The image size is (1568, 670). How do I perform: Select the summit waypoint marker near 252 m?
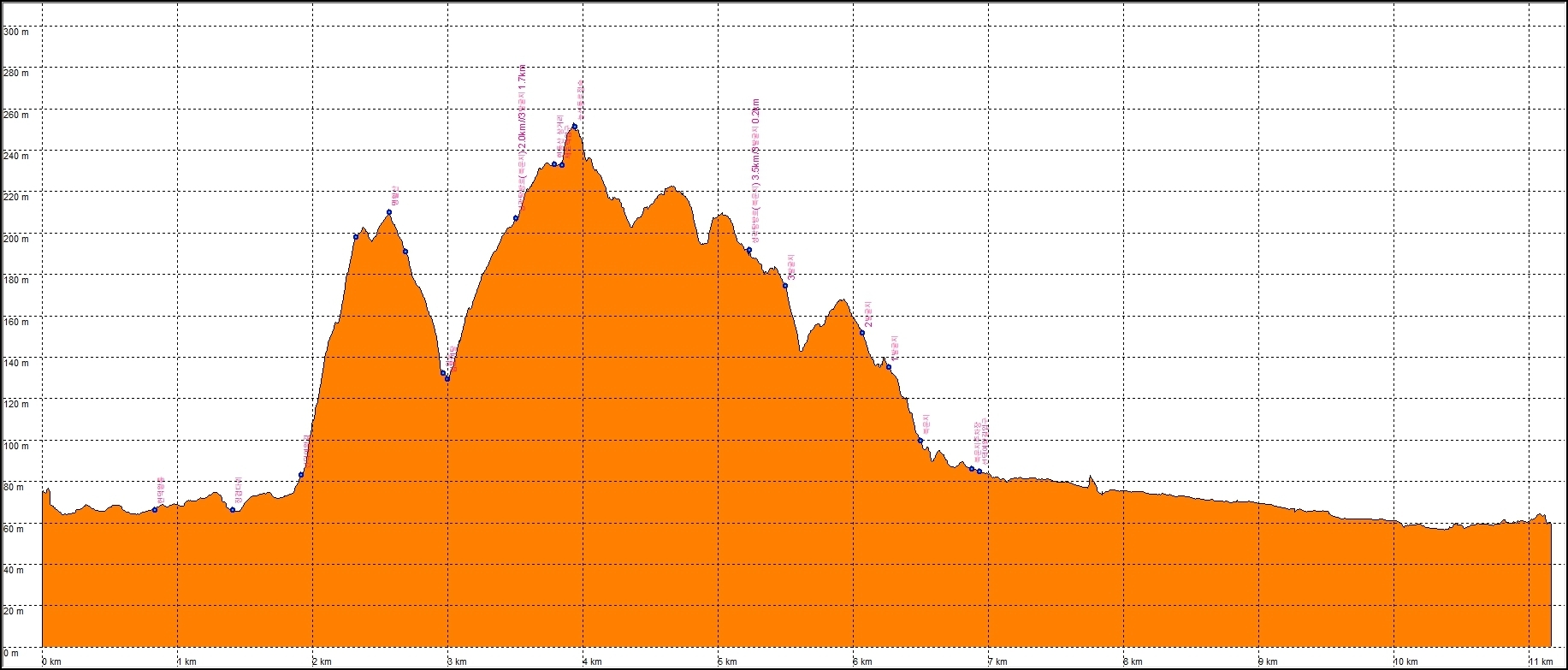coord(574,126)
